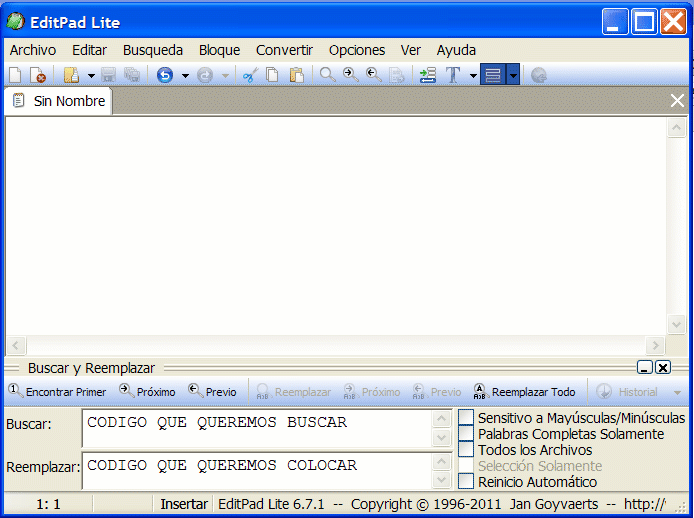
Task: Click the grayed redo arrow icon
Action: (204, 75)
